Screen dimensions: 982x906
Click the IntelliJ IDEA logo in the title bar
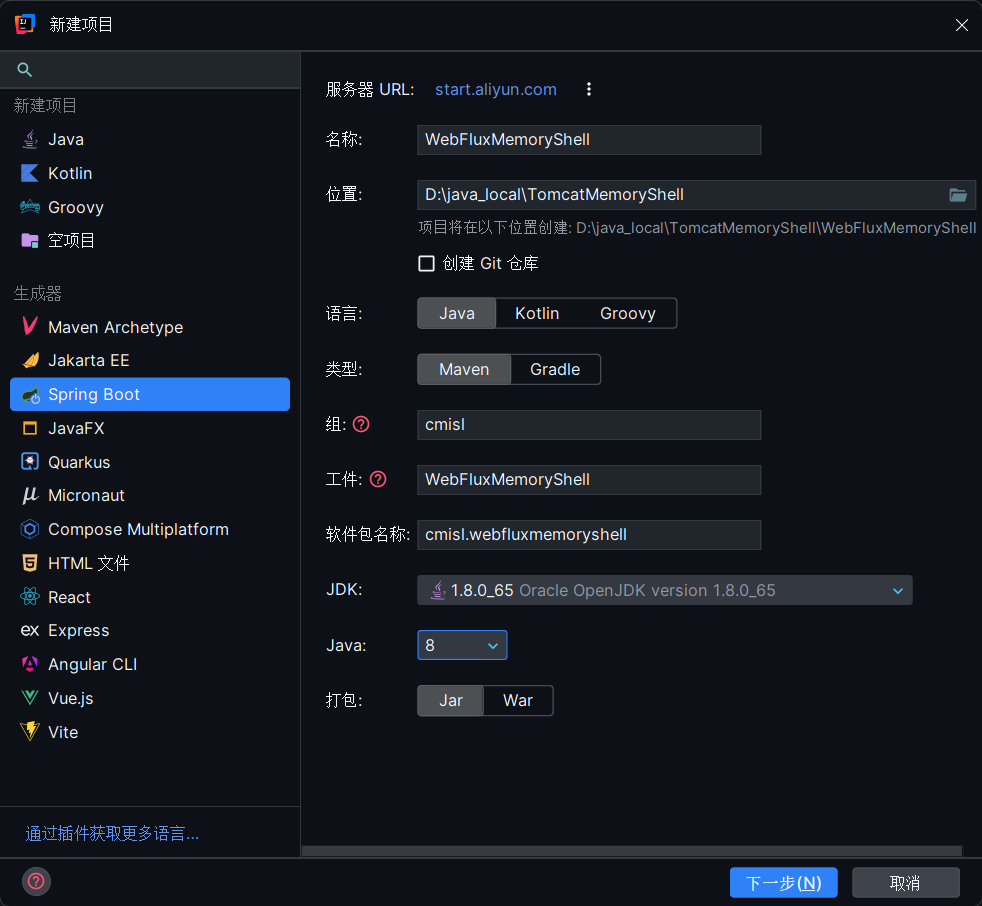click(24, 24)
